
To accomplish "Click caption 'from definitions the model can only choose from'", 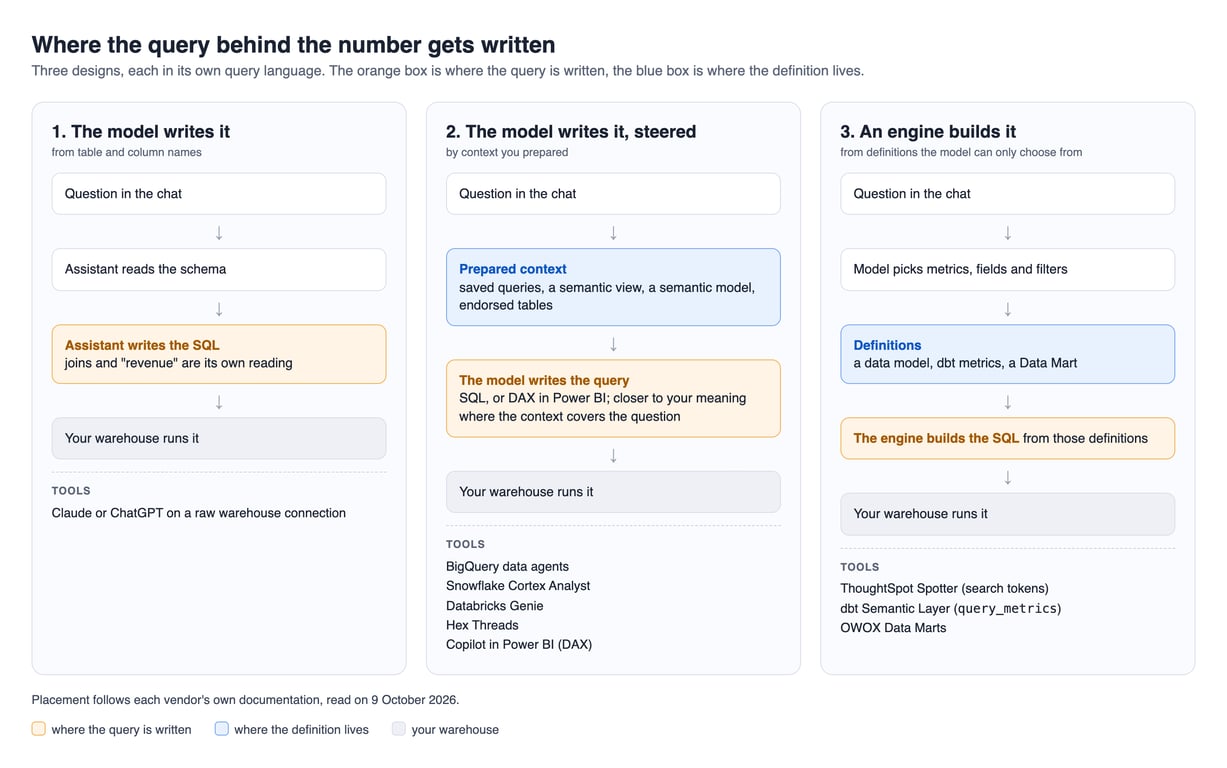I will (961, 152).
